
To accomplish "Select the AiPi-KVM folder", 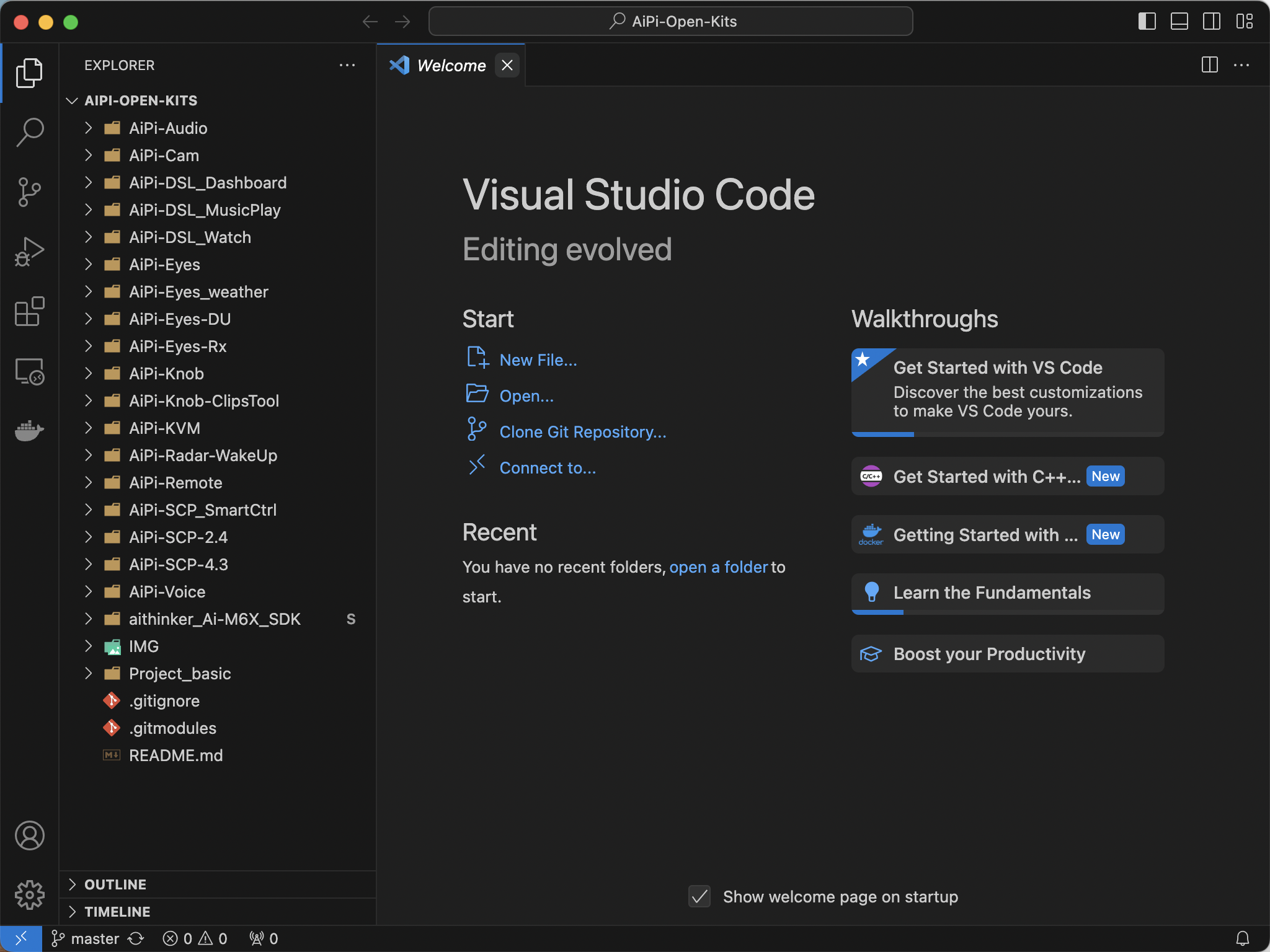I will pos(218,428).
